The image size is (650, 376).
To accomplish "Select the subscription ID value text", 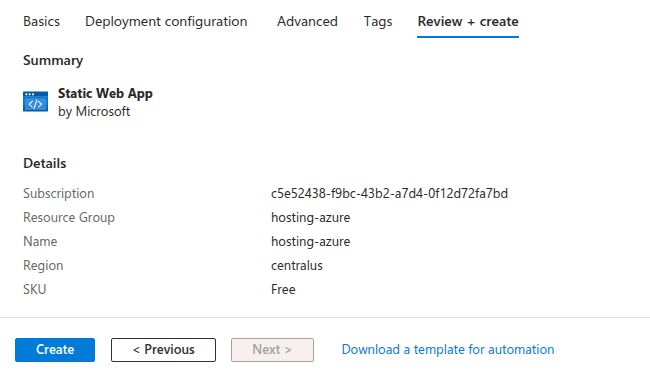I will [389, 194].
